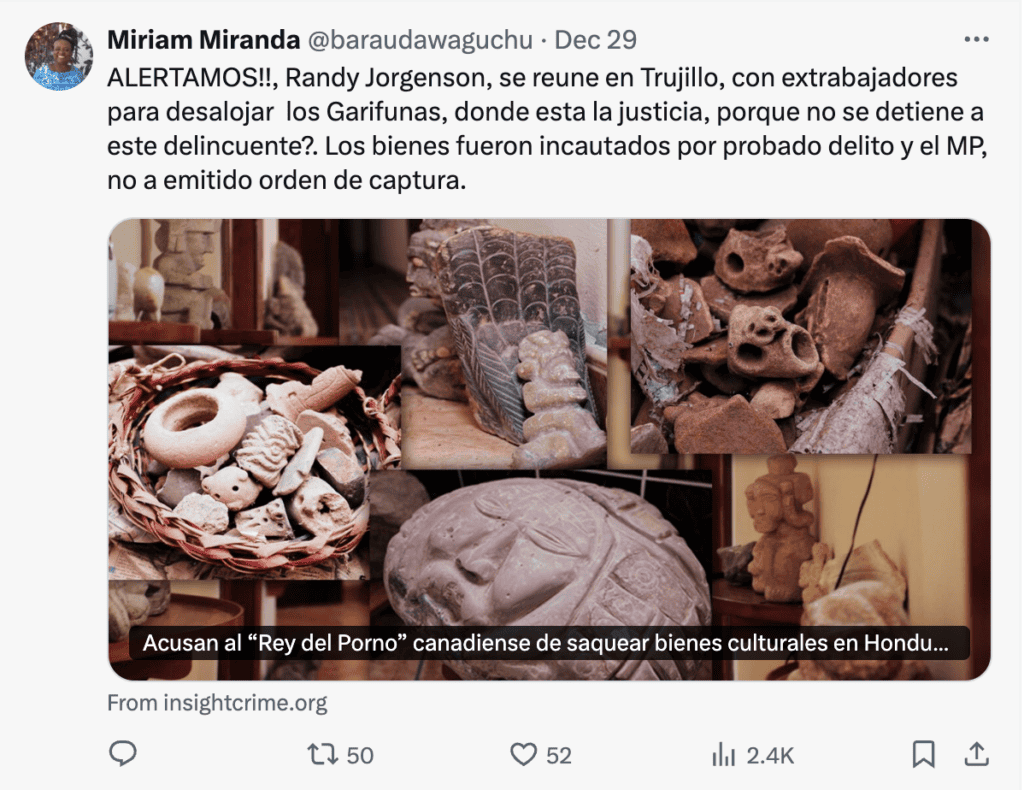Screen dimensions: 1024x790
Task: Like the tweet with the heart icon
Action: click(523, 755)
